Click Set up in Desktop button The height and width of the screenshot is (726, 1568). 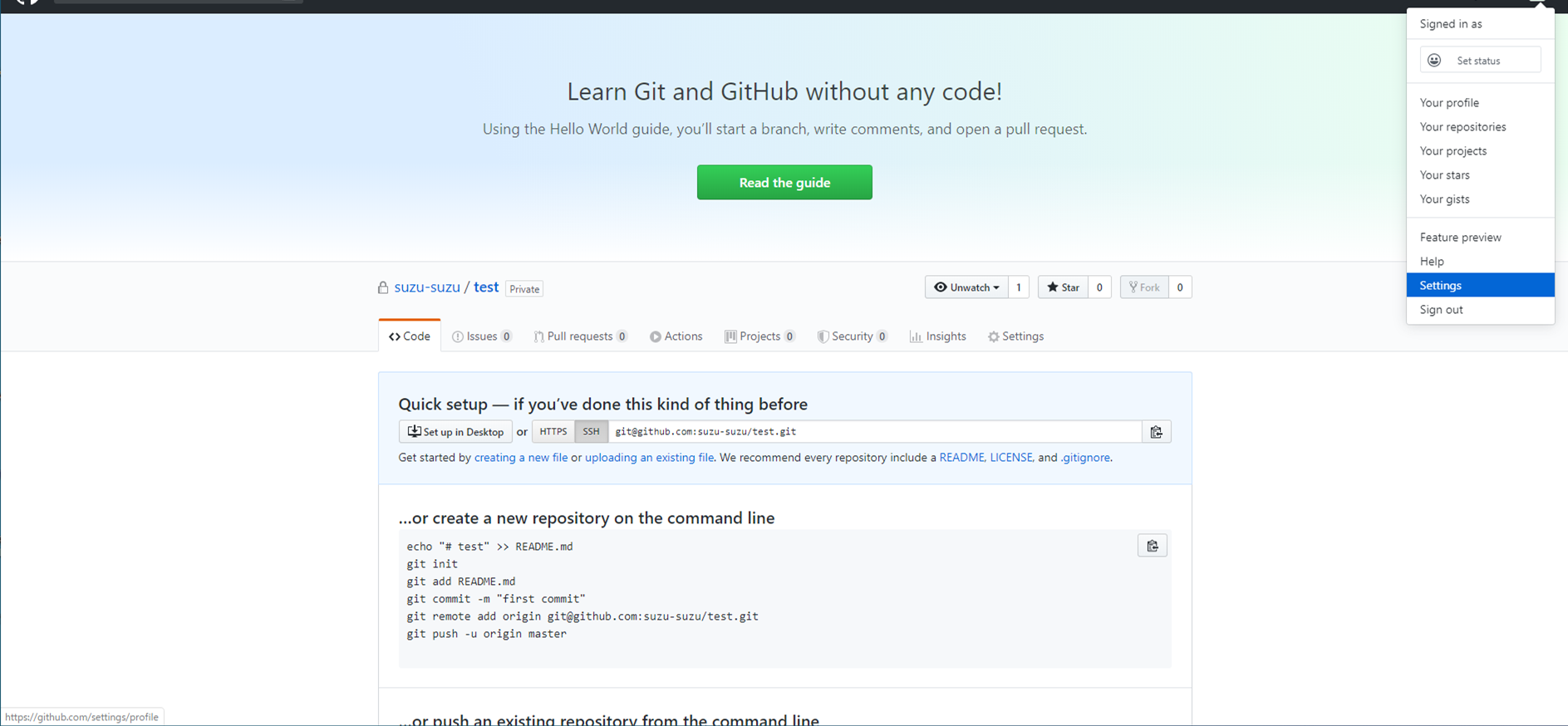point(455,432)
